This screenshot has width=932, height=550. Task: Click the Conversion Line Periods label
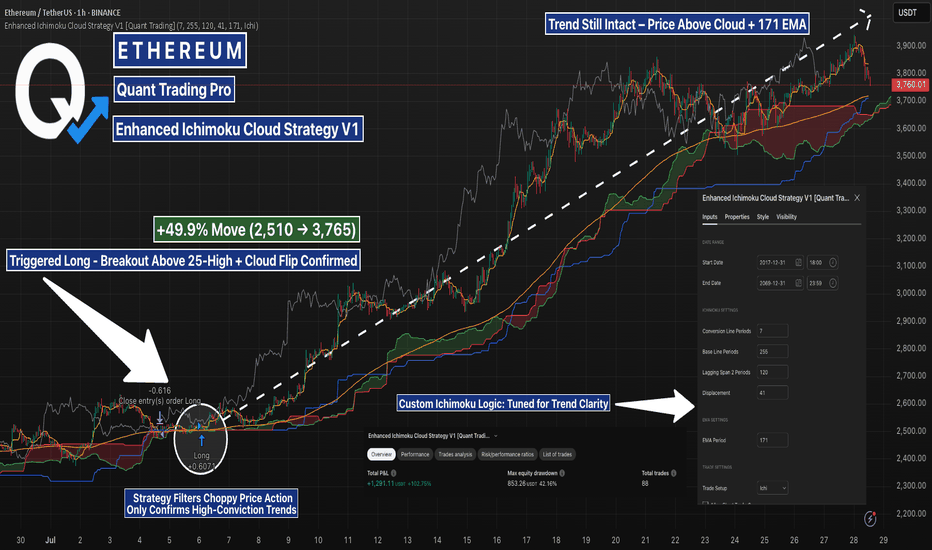tap(726, 331)
